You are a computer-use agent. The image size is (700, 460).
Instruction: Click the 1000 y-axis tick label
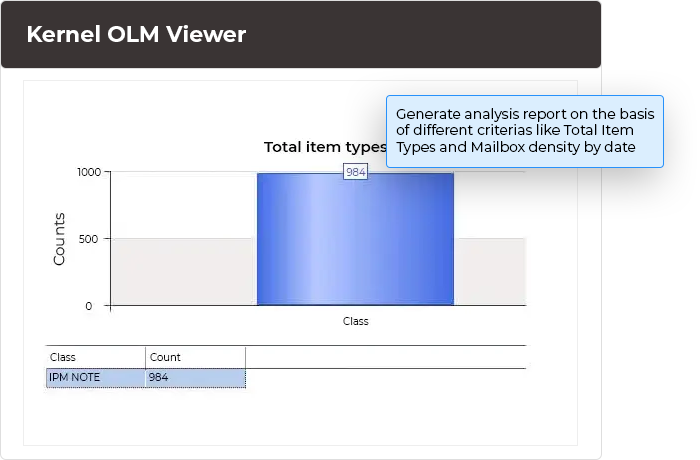tap(89, 172)
